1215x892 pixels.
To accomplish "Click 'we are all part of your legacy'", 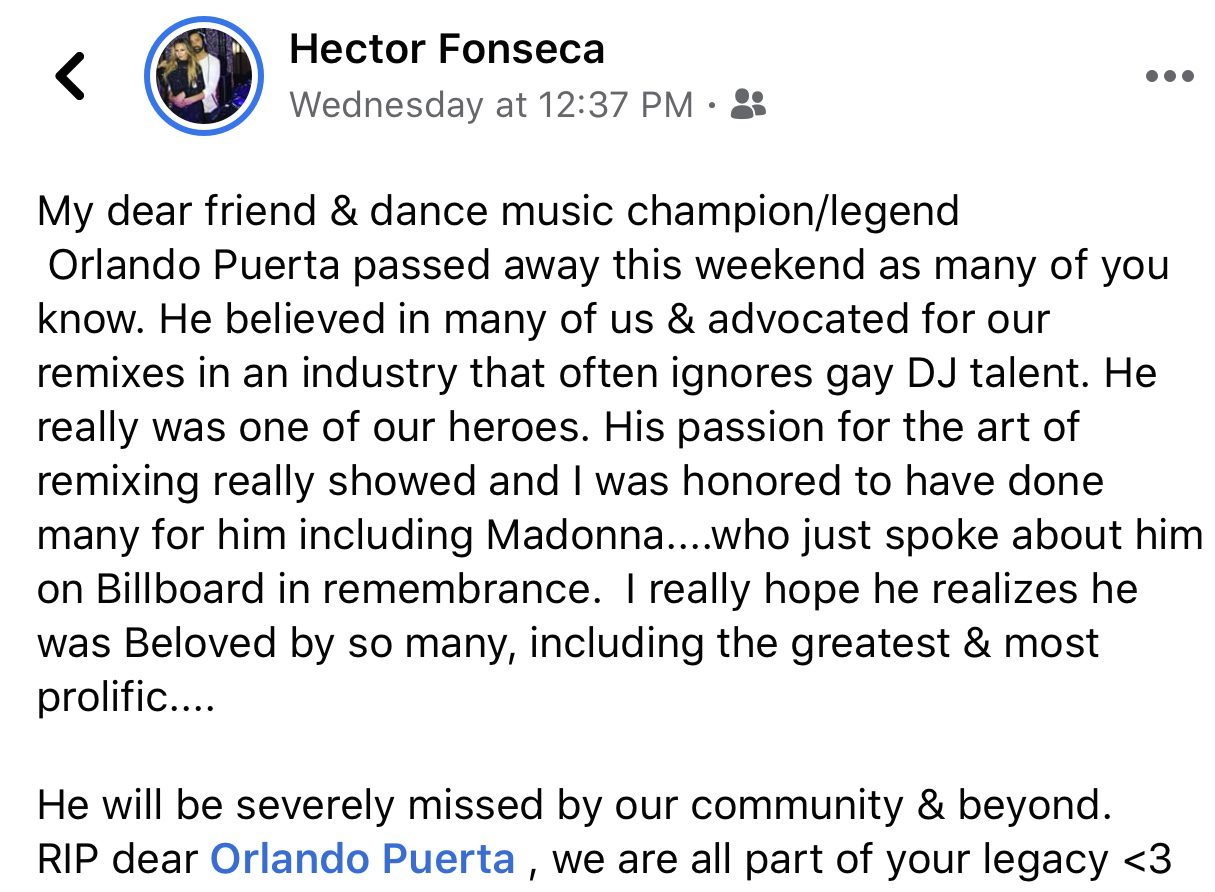I will (x=825, y=858).
